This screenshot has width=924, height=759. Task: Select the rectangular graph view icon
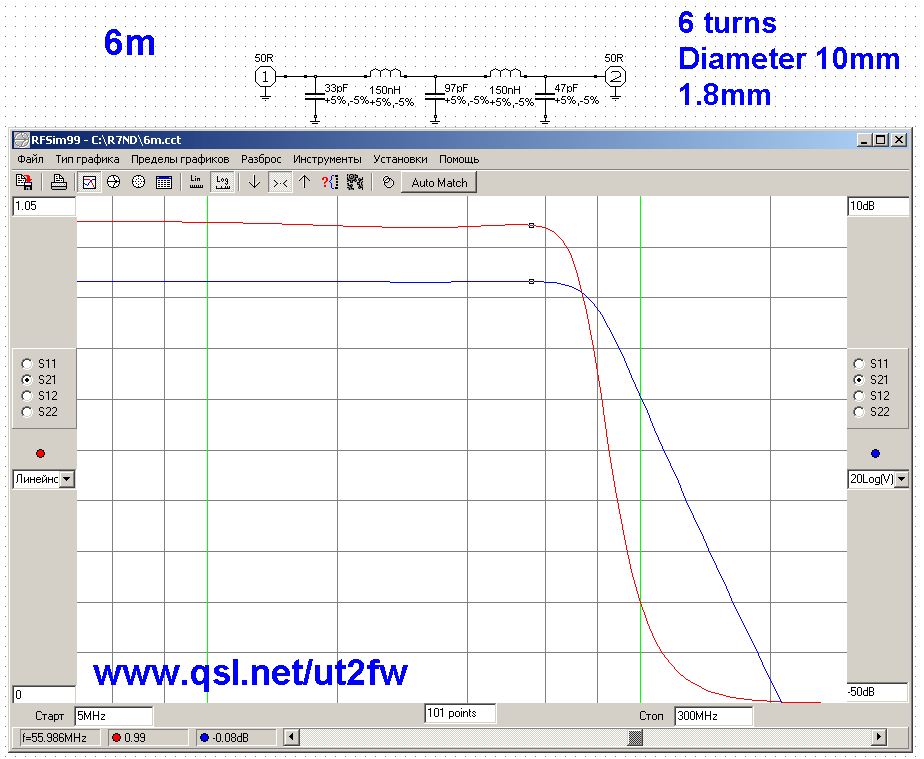click(x=89, y=182)
